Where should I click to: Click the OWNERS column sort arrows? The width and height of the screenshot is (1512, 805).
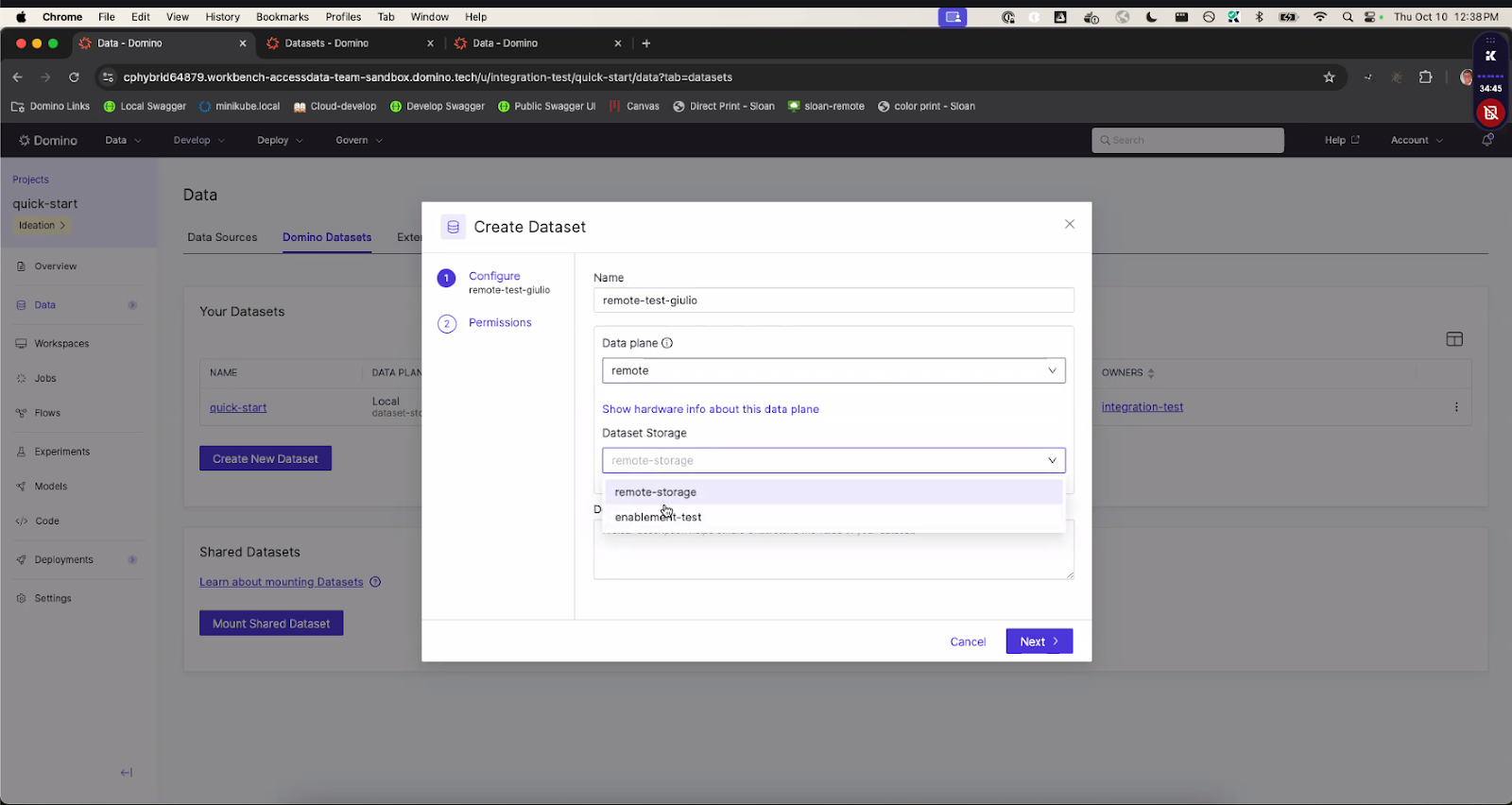[x=1151, y=373]
